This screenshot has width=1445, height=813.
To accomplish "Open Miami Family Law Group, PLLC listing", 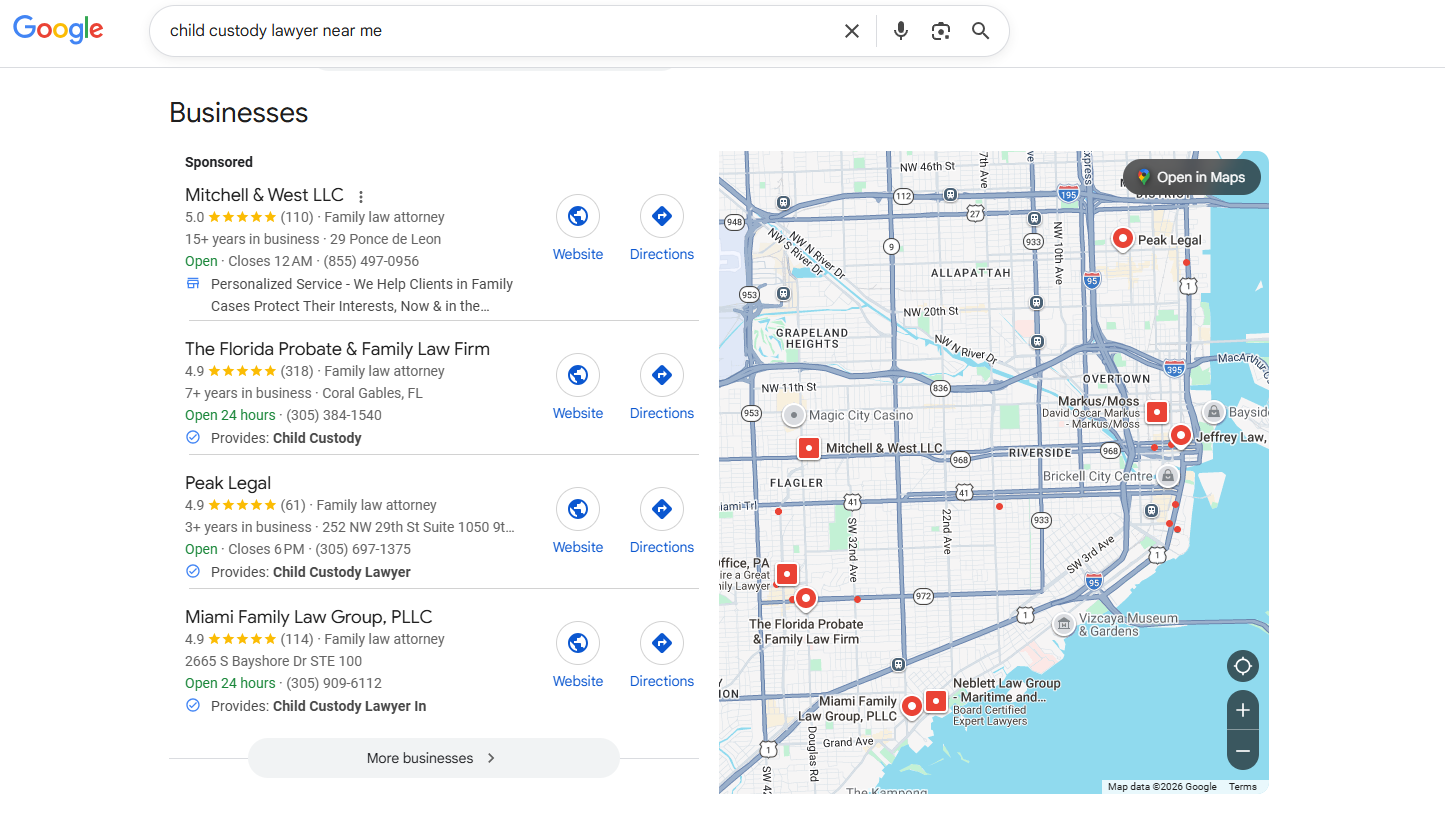I will (308, 617).
